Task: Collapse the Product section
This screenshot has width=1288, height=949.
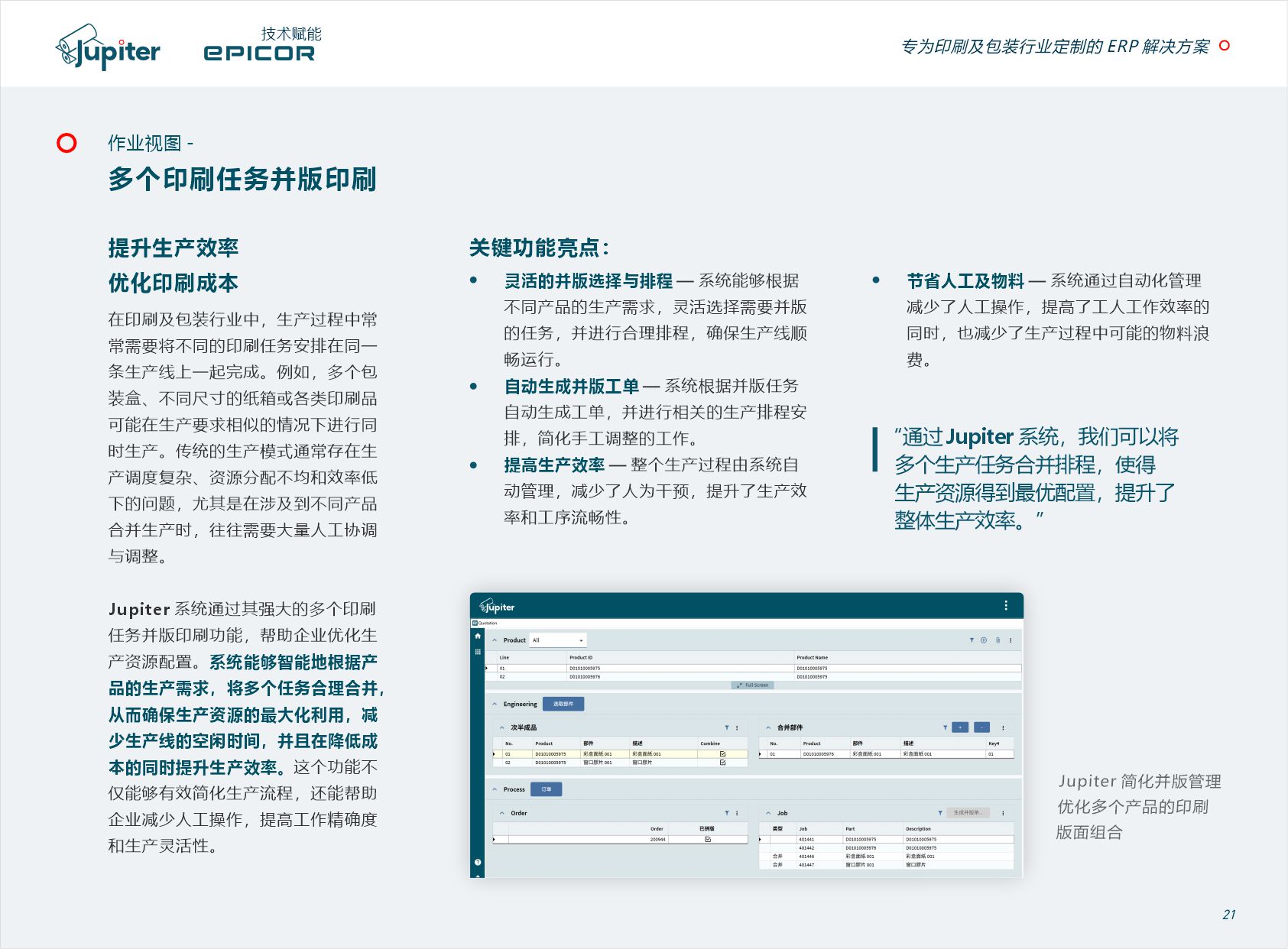Action: click(x=495, y=640)
